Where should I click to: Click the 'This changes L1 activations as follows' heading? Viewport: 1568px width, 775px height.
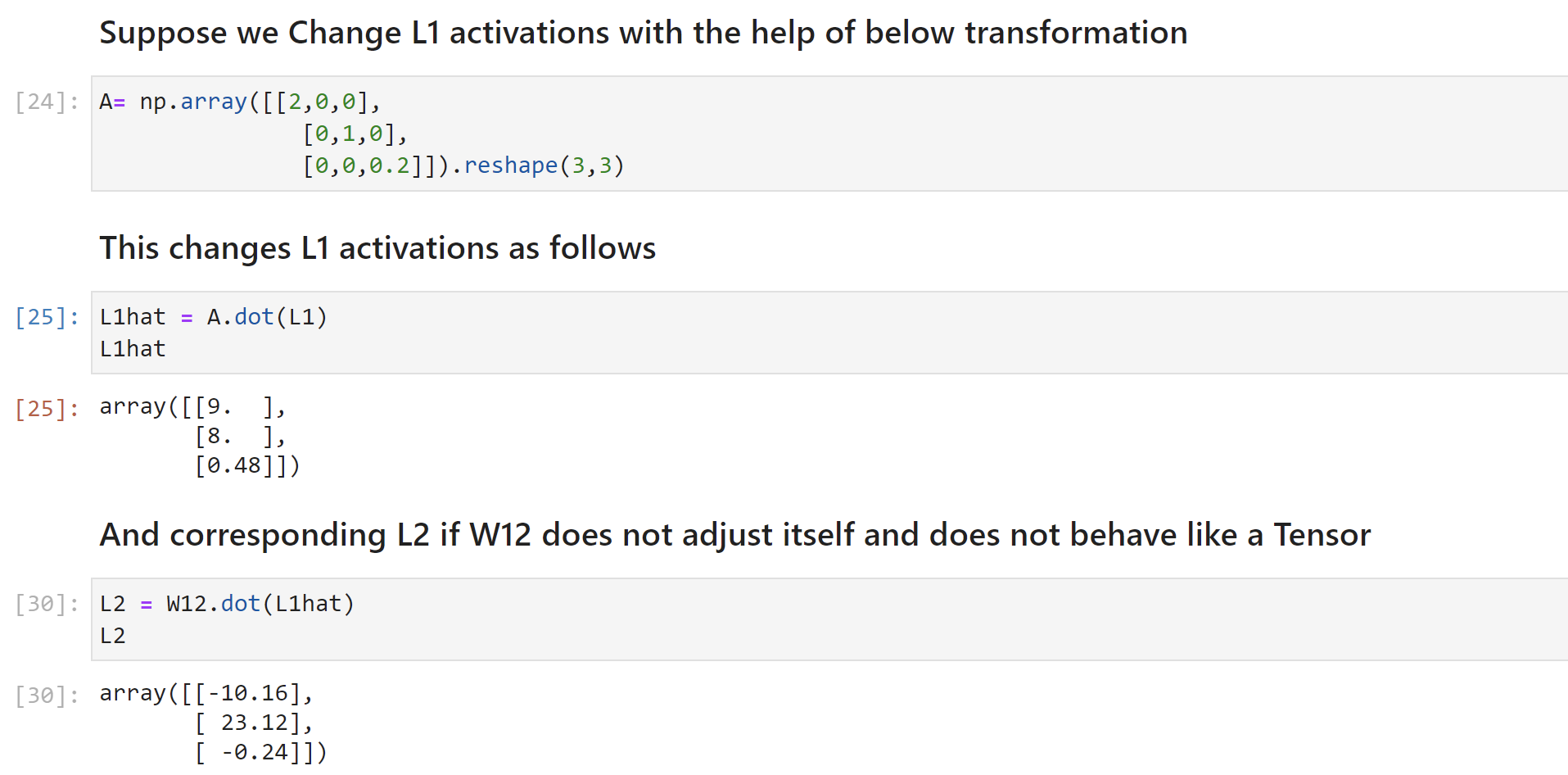click(377, 248)
